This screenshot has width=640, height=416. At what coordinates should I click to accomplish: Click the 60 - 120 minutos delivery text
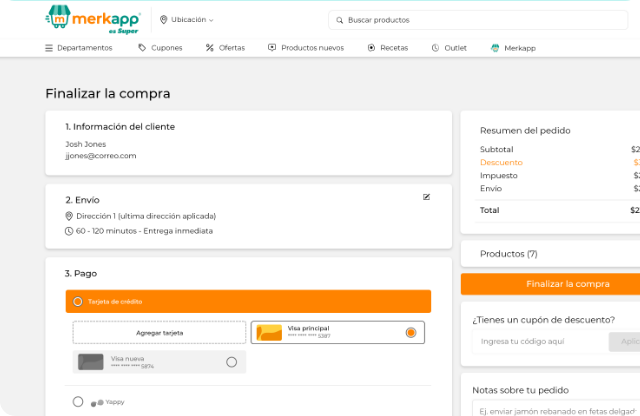tap(144, 231)
